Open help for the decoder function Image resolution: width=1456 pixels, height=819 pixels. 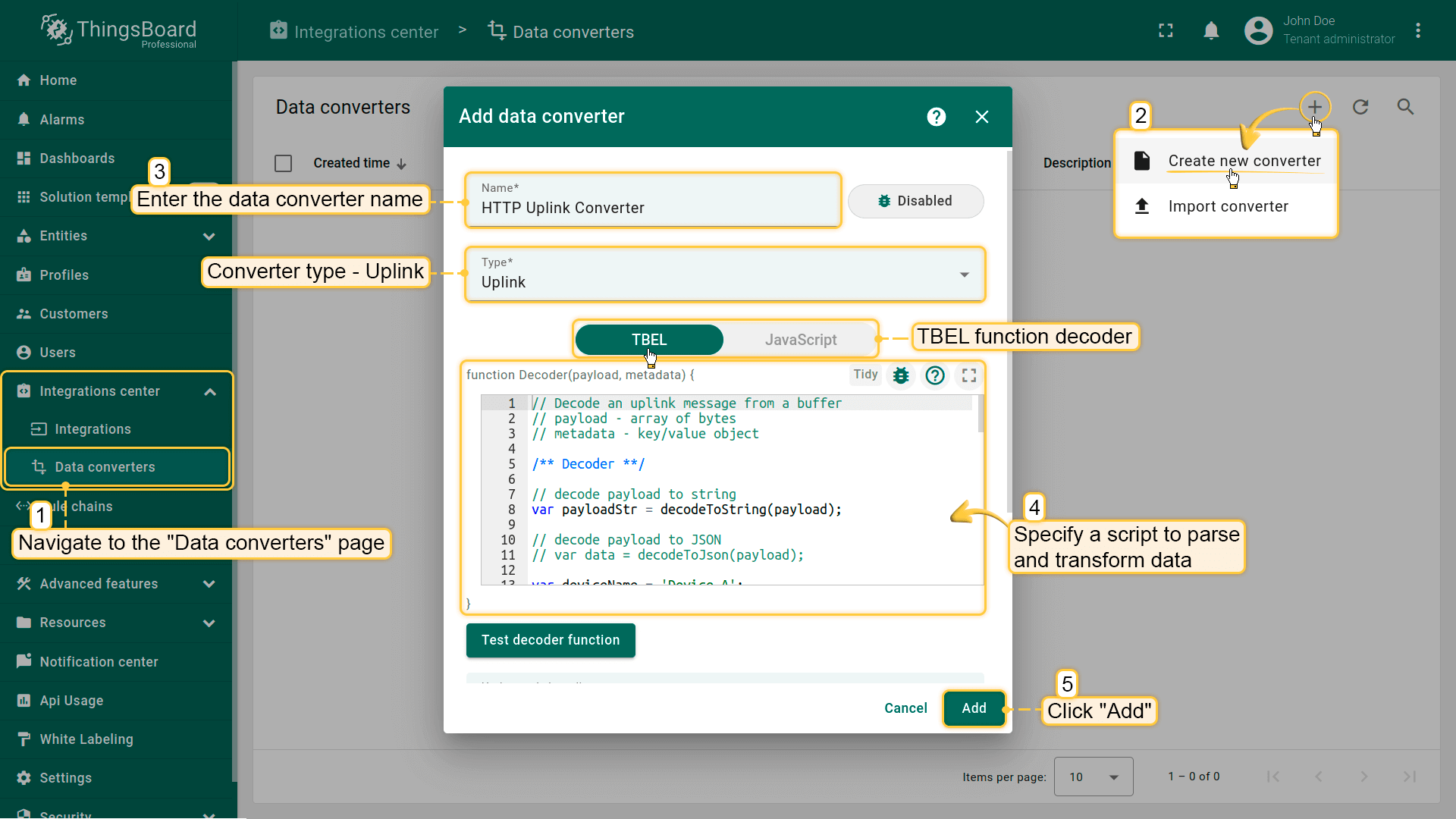coord(935,375)
